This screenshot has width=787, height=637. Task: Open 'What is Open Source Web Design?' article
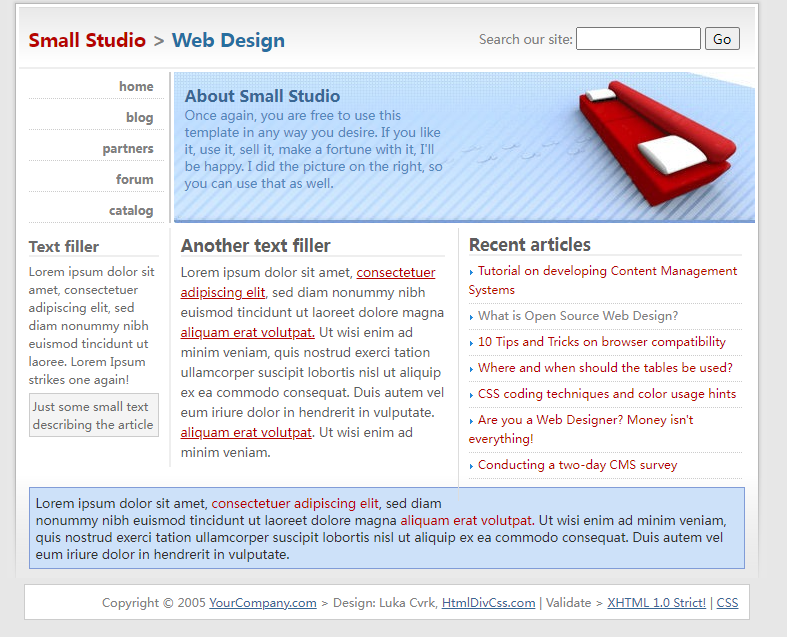click(577, 316)
